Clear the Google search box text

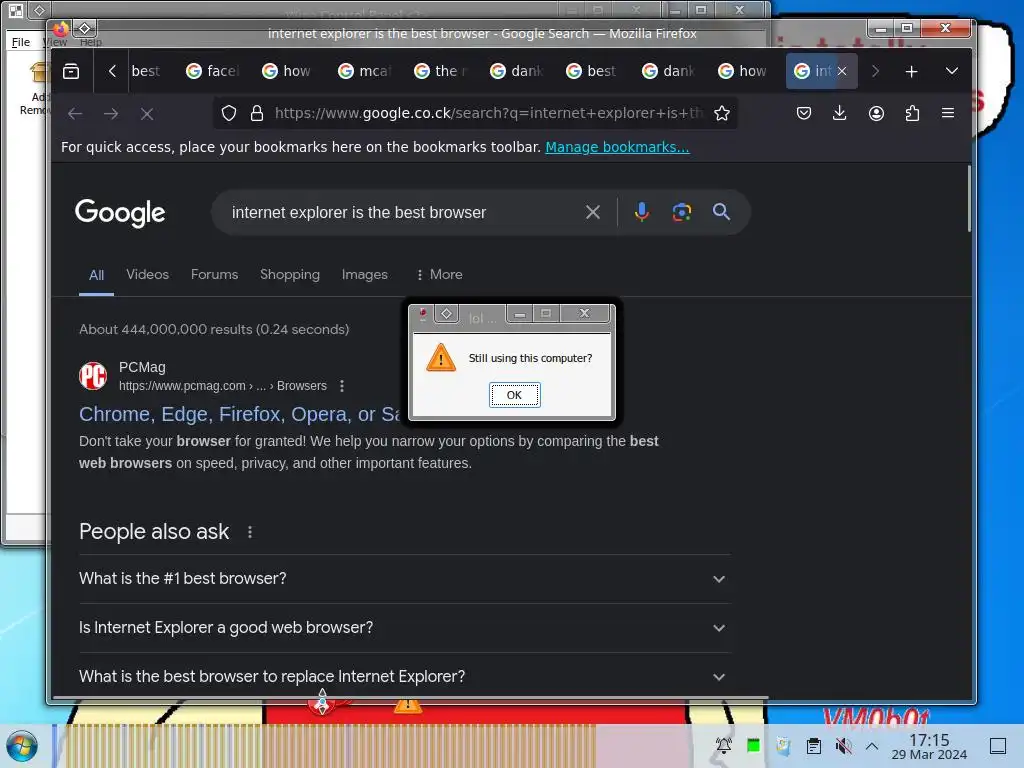click(x=592, y=212)
